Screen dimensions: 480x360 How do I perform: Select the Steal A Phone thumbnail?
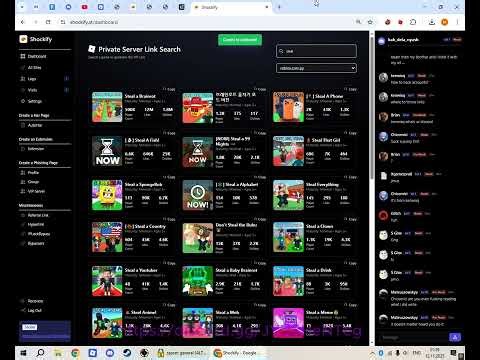pyautogui.click(x=288, y=107)
